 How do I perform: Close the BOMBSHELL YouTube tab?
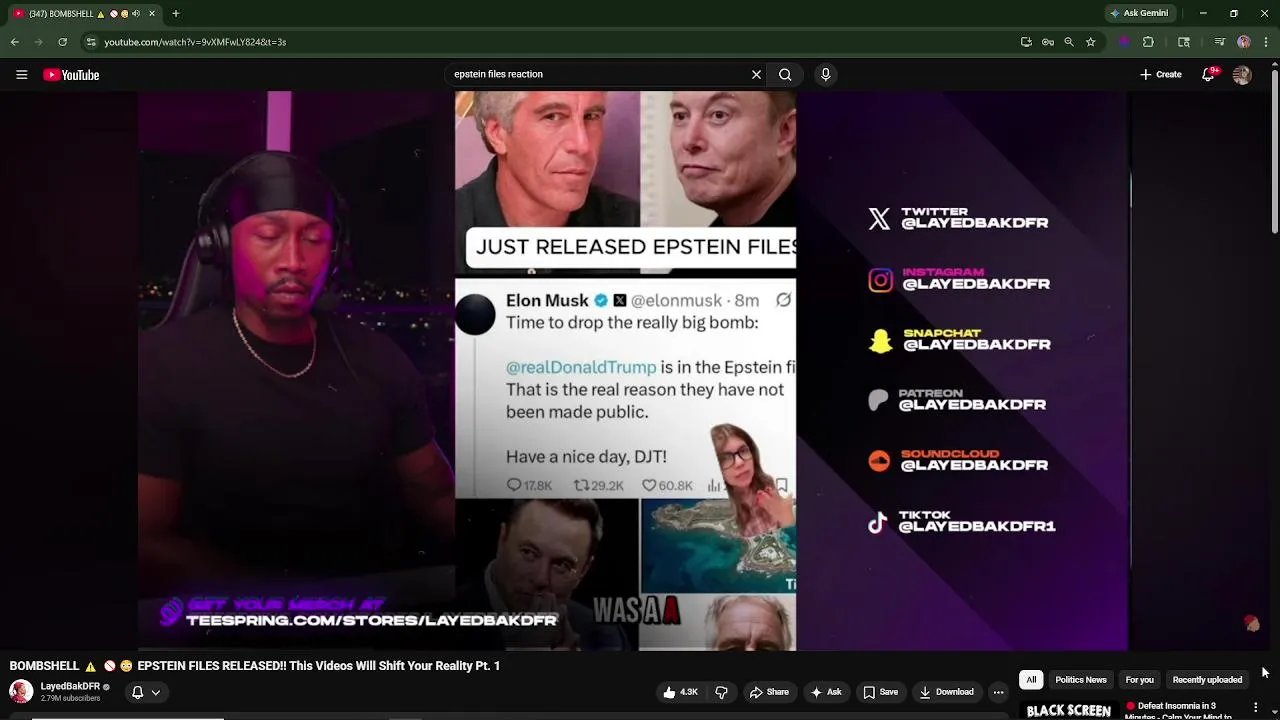[x=154, y=13]
